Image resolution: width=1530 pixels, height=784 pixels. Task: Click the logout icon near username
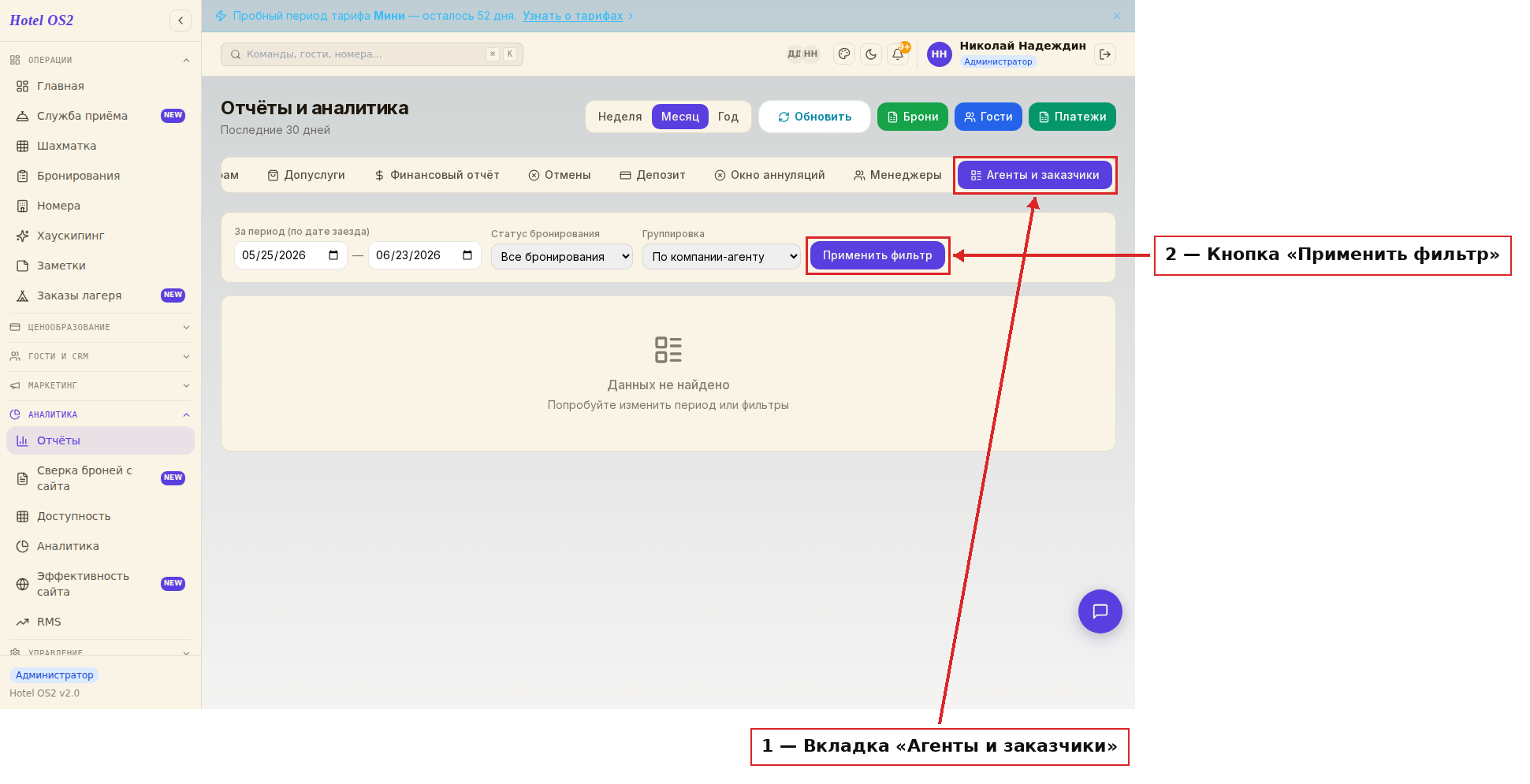[1105, 54]
